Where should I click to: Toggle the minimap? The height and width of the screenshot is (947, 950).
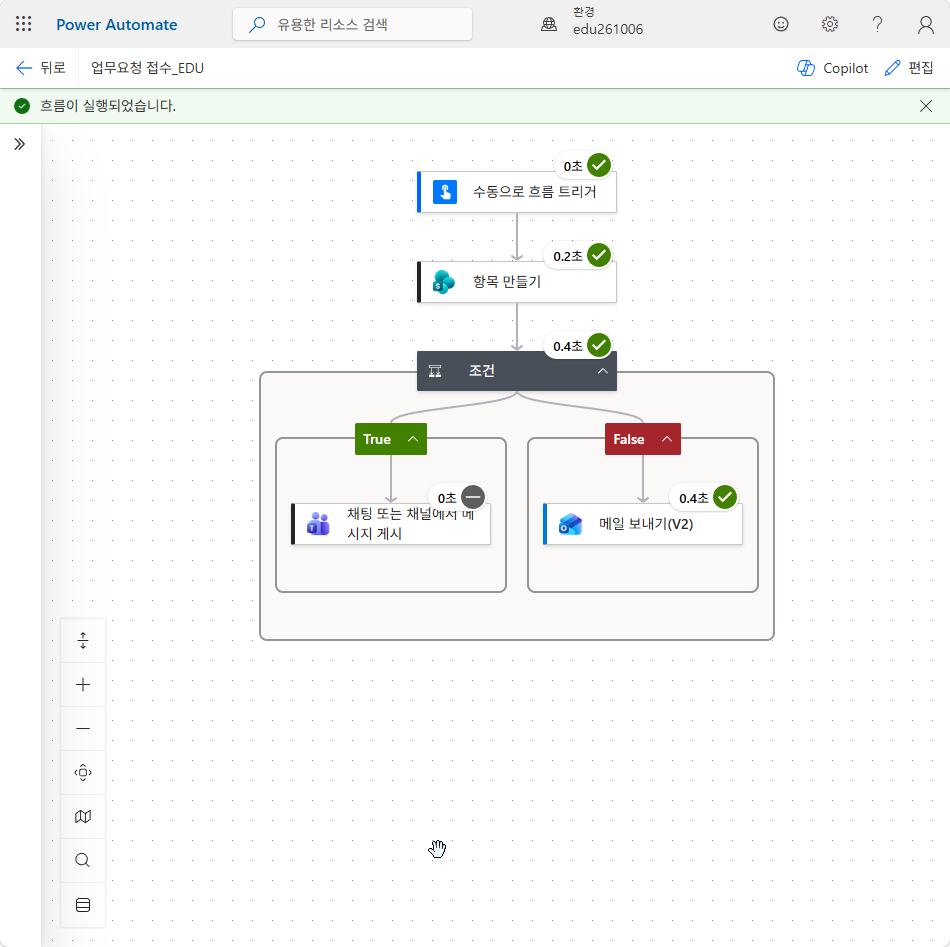pyautogui.click(x=83, y=817)
